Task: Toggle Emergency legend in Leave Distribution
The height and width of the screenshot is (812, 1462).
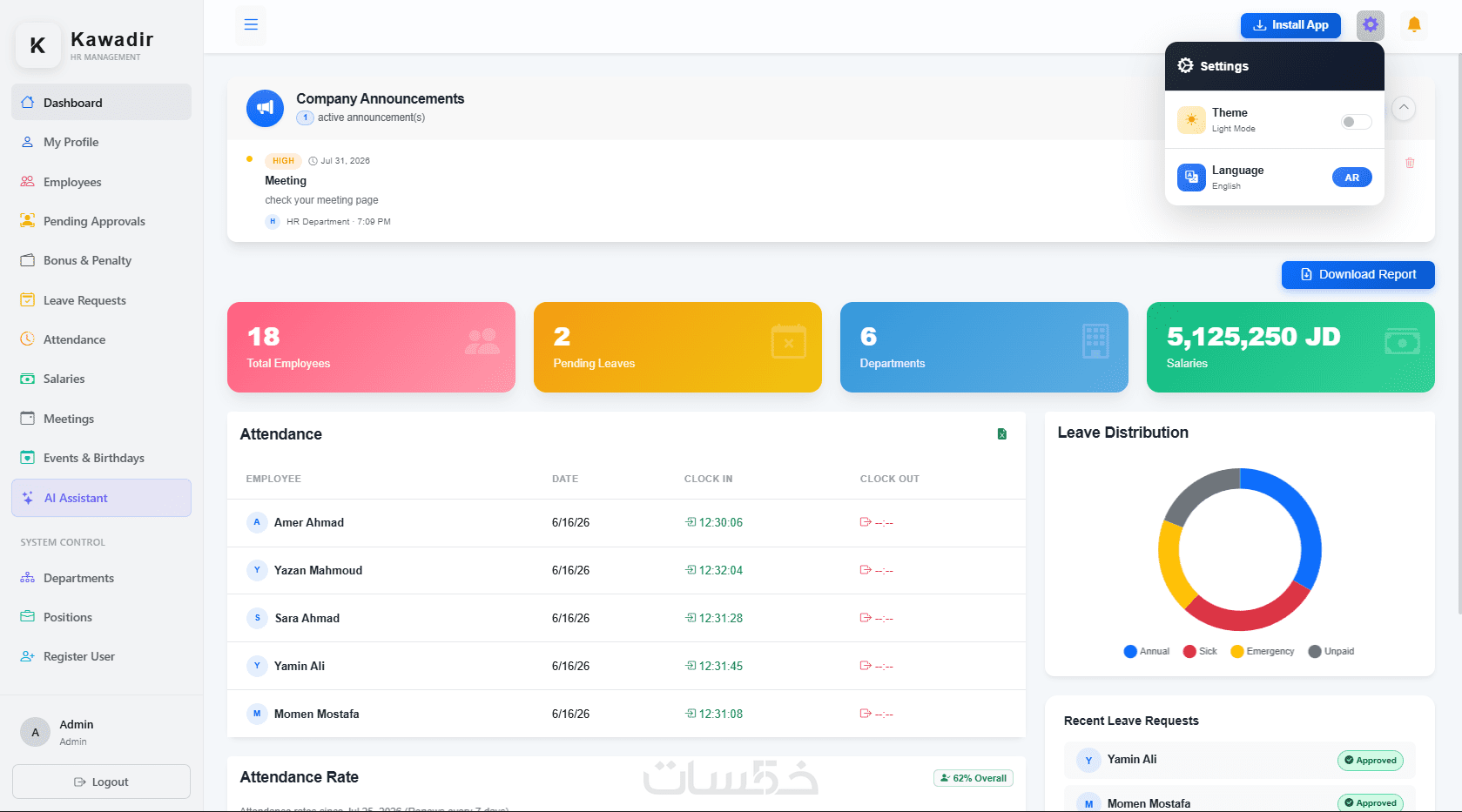Action: (1262, 651)
